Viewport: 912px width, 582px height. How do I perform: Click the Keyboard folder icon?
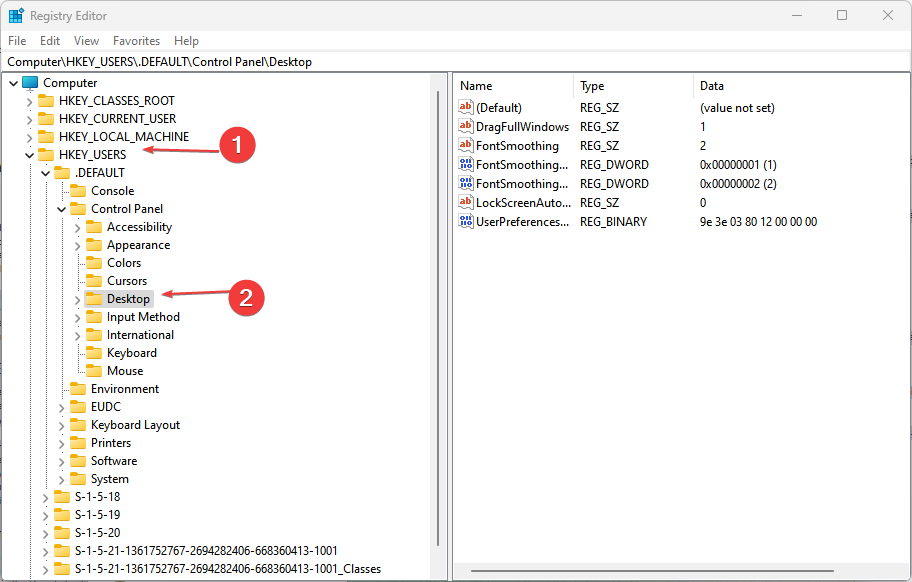coord(94,354)
